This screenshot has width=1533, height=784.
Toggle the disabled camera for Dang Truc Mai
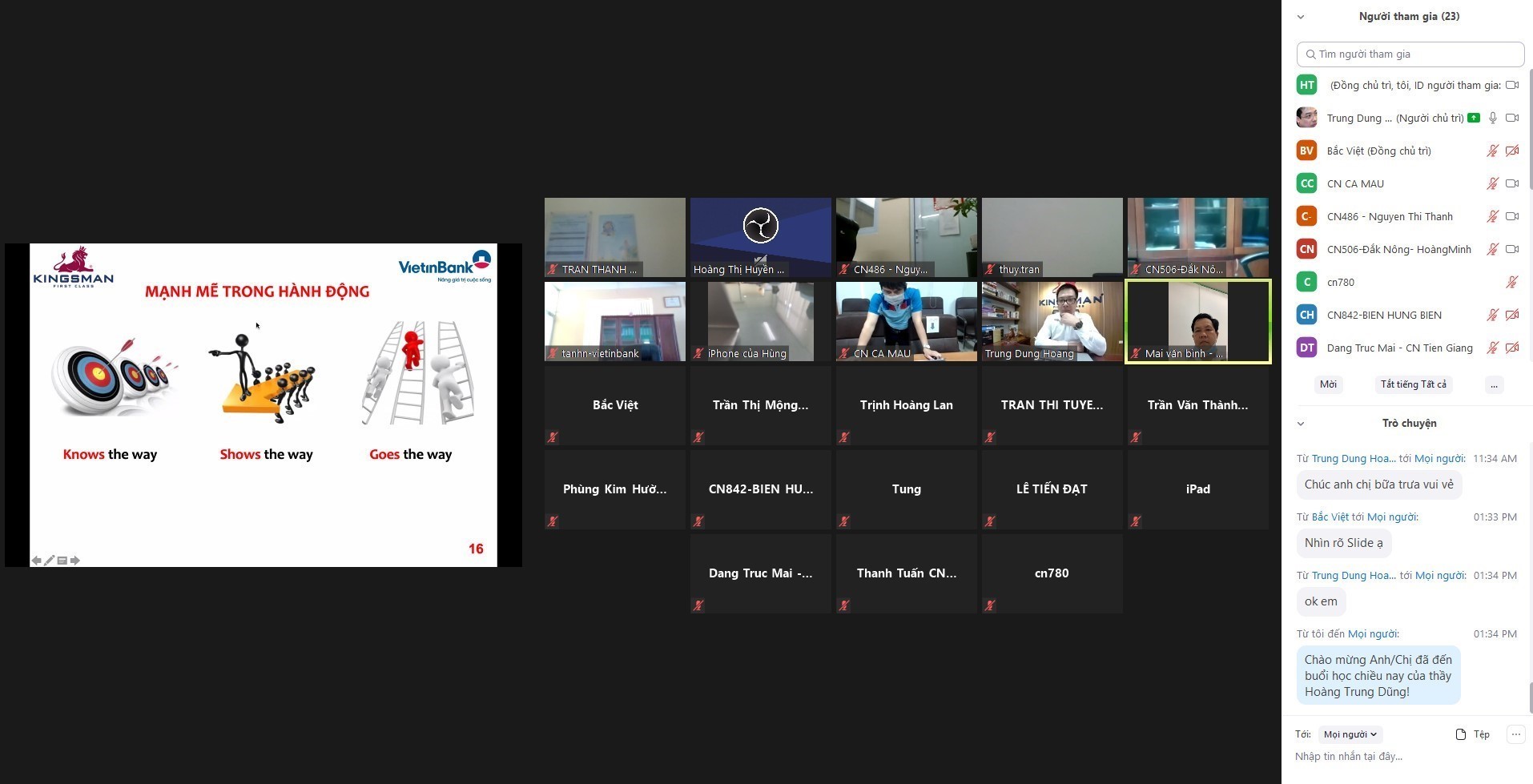pos(1511,348)
